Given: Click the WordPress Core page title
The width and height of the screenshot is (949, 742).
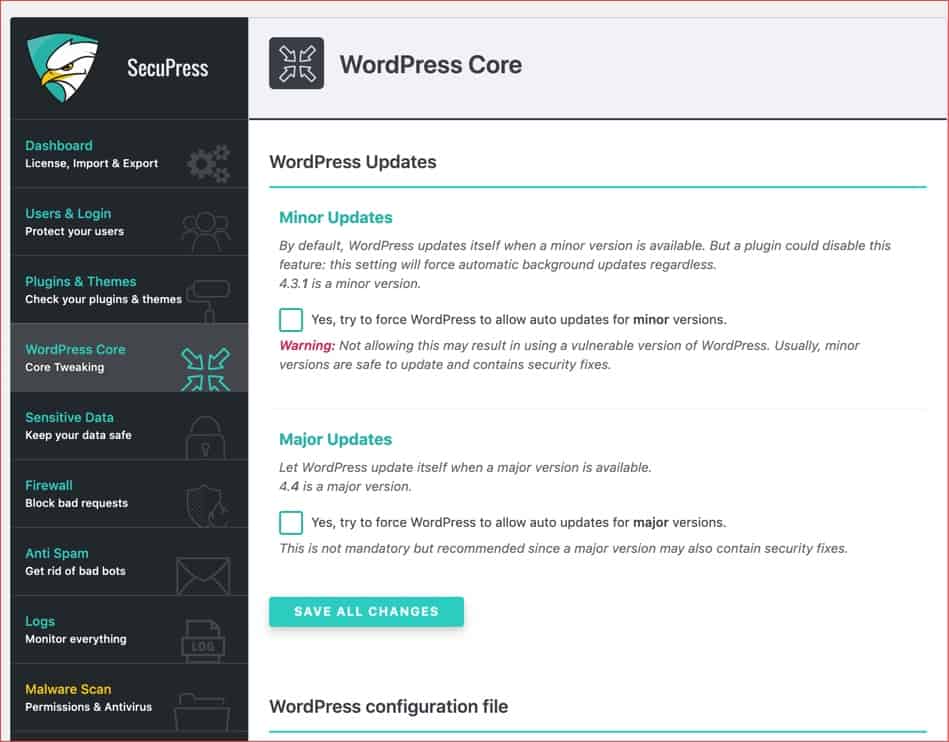Looking at the screenshot, I should pyautogui.click(x=430, y=65).
